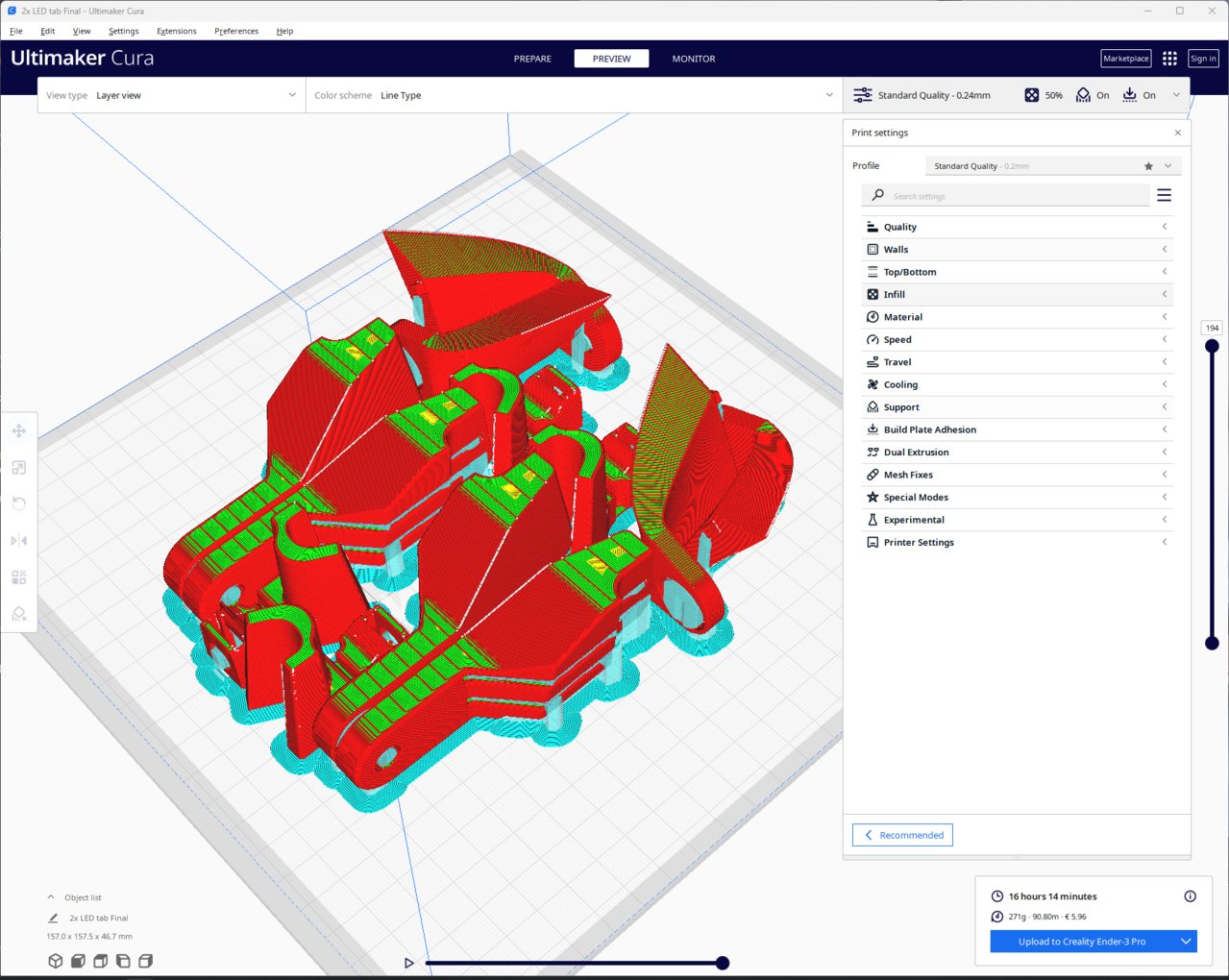Click the clock print time icon
This screenshot has width=1229, height=980.
click(996, 896)
